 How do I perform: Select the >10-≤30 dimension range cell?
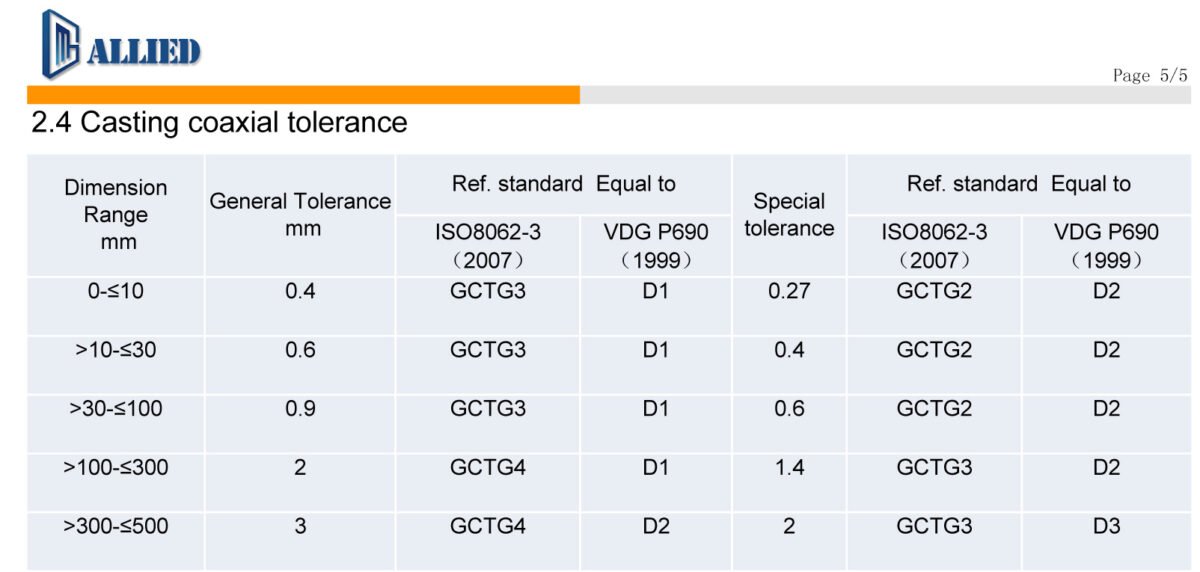coord(116,351)
